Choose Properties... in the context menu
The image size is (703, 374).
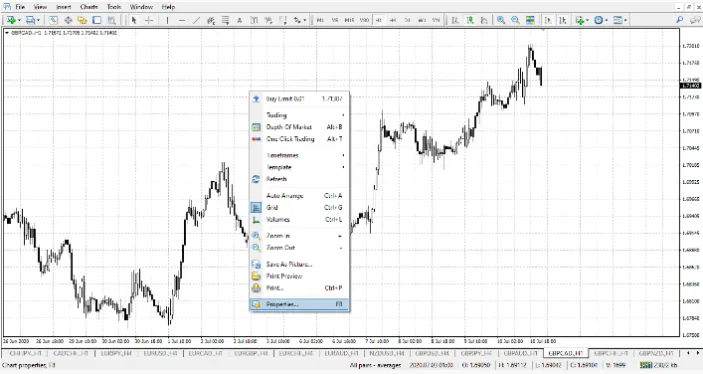pos(299,304)
